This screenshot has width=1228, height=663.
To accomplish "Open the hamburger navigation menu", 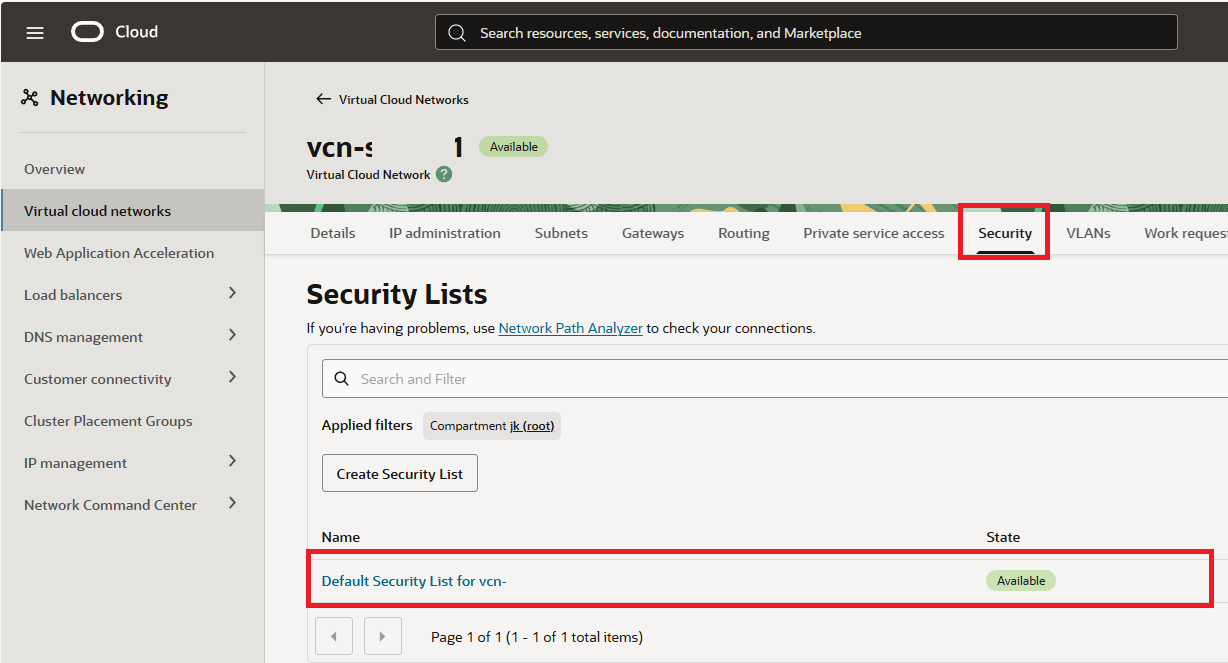I will click(x=35, y=33).
